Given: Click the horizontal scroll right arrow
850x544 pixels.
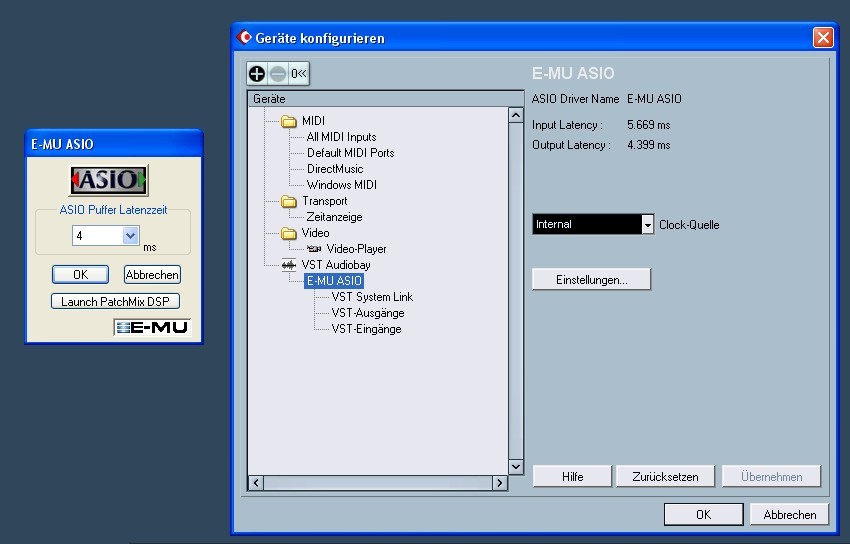Looking at the screenshot, I should tap(500, 483).
